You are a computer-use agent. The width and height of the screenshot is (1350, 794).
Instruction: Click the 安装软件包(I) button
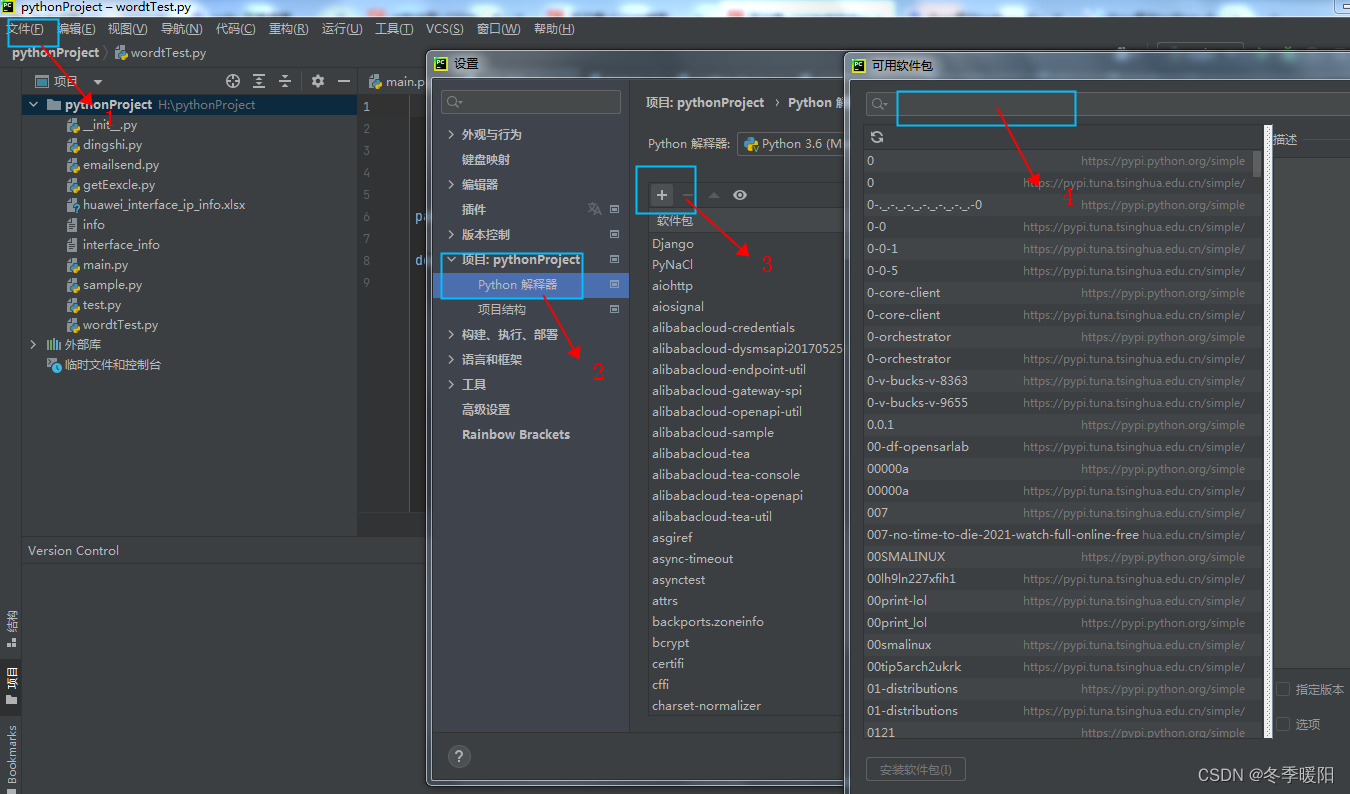(915, 769)
